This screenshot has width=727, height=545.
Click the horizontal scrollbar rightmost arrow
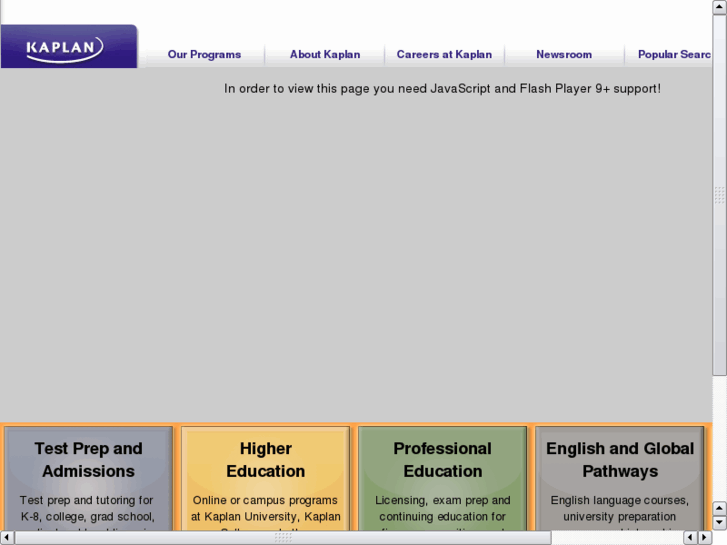pyautogui.click(x=705, y=538)
